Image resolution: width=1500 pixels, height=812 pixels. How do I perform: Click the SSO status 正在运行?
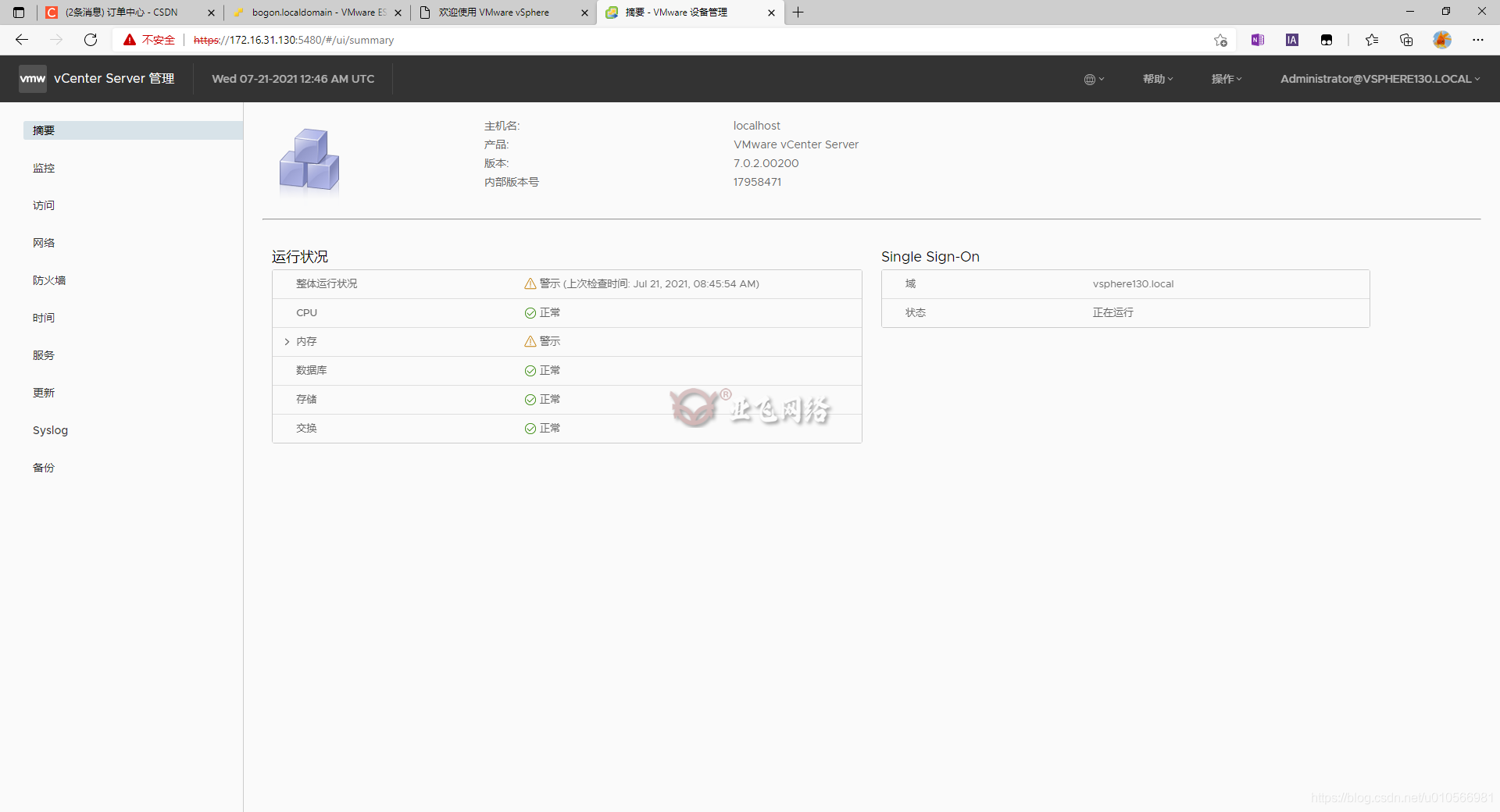(x=1112, y=312)
